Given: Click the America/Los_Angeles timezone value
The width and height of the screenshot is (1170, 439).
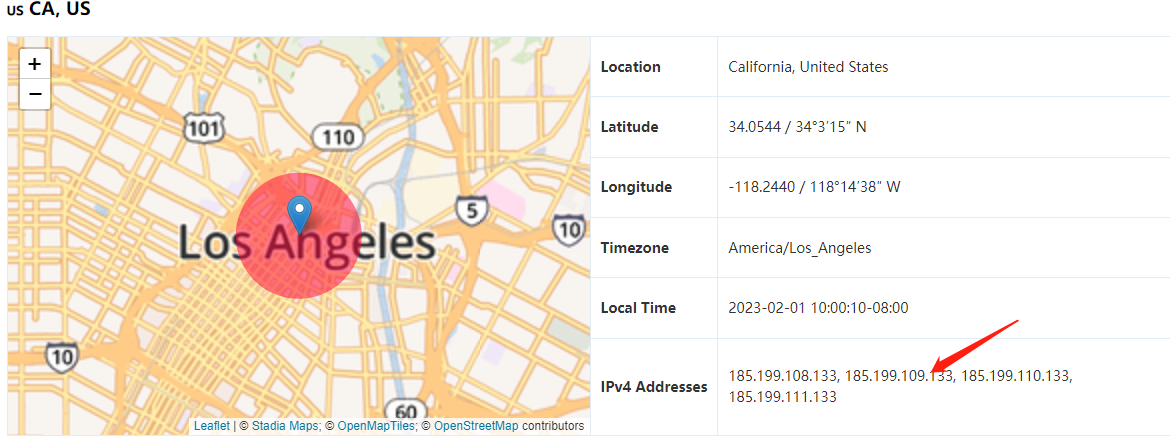Looking at the screenshot, I should point(799,248).
